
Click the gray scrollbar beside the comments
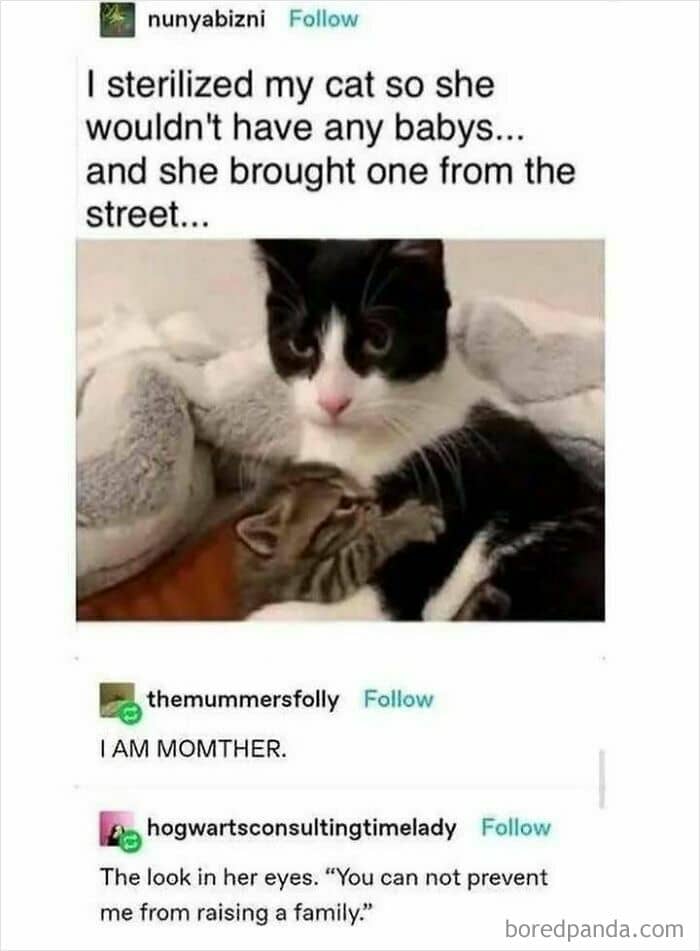602,777
